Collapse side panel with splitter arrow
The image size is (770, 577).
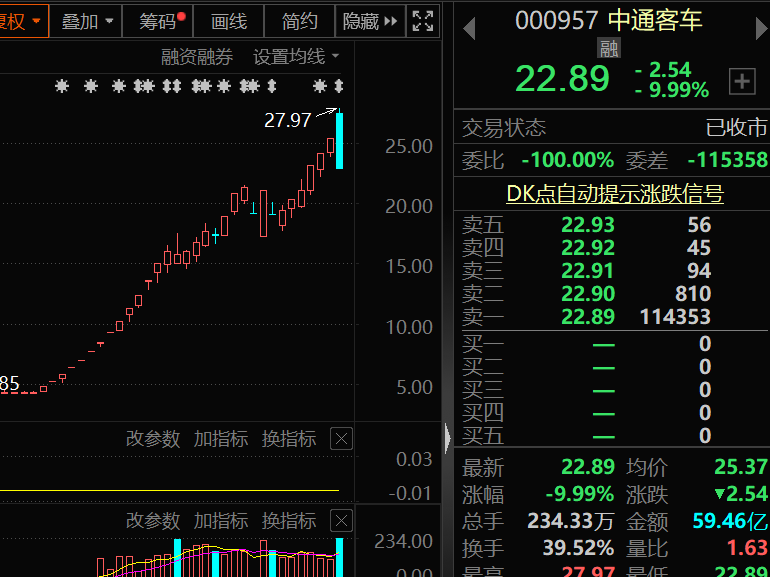(x=447, y=436)
